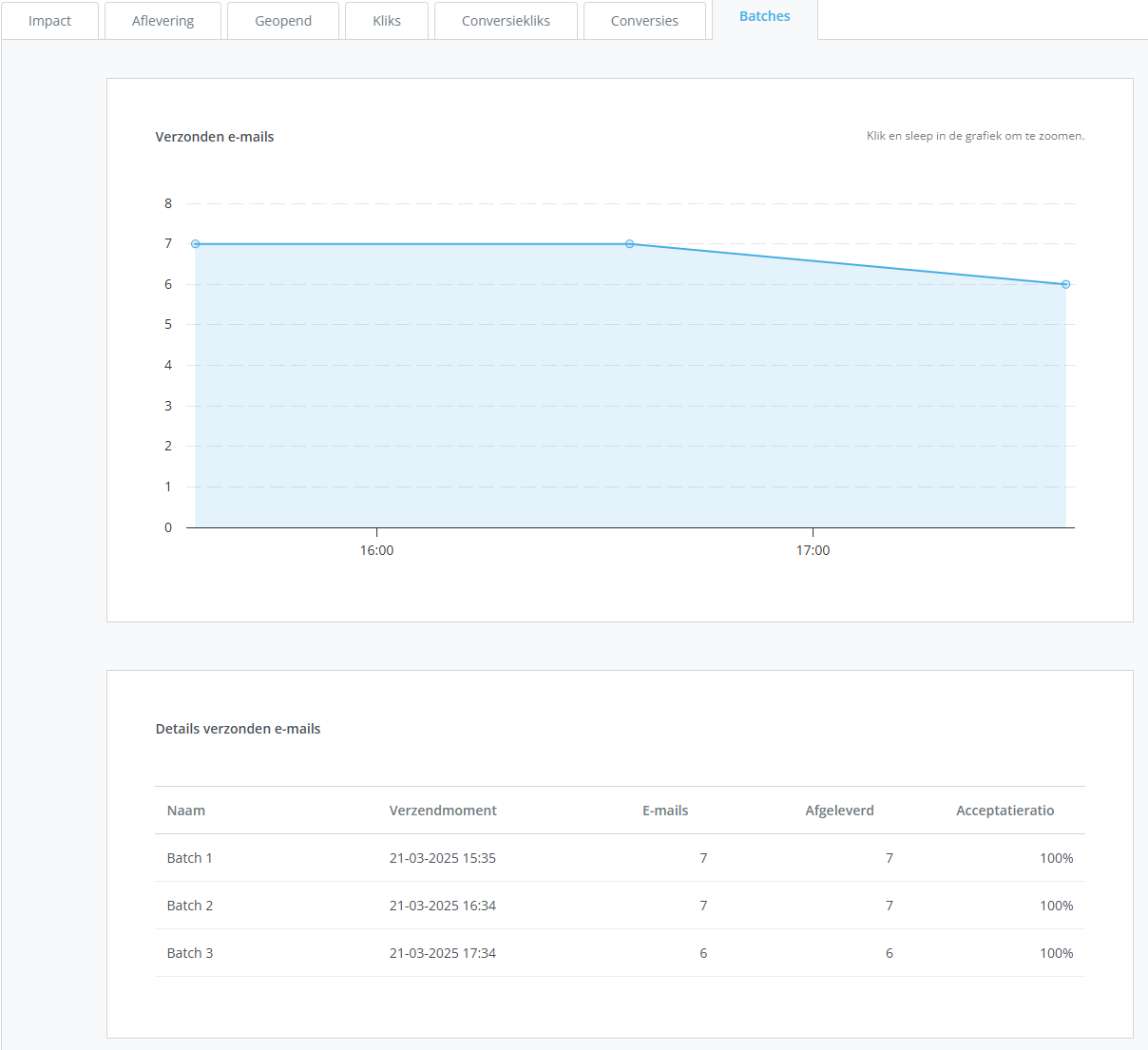Click the 16:00 label on the x-axis
The image size is (1148, 1050).
click(376, 550)
